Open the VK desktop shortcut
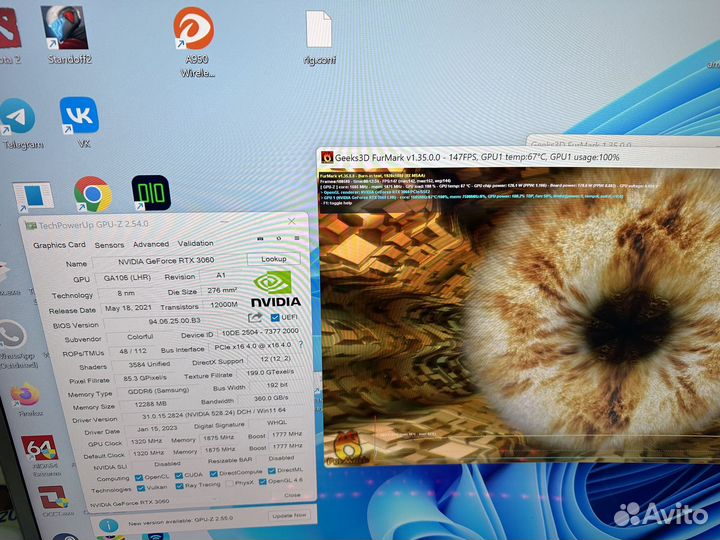This screenshot has height=540, width=720. (x=79, y=117)
